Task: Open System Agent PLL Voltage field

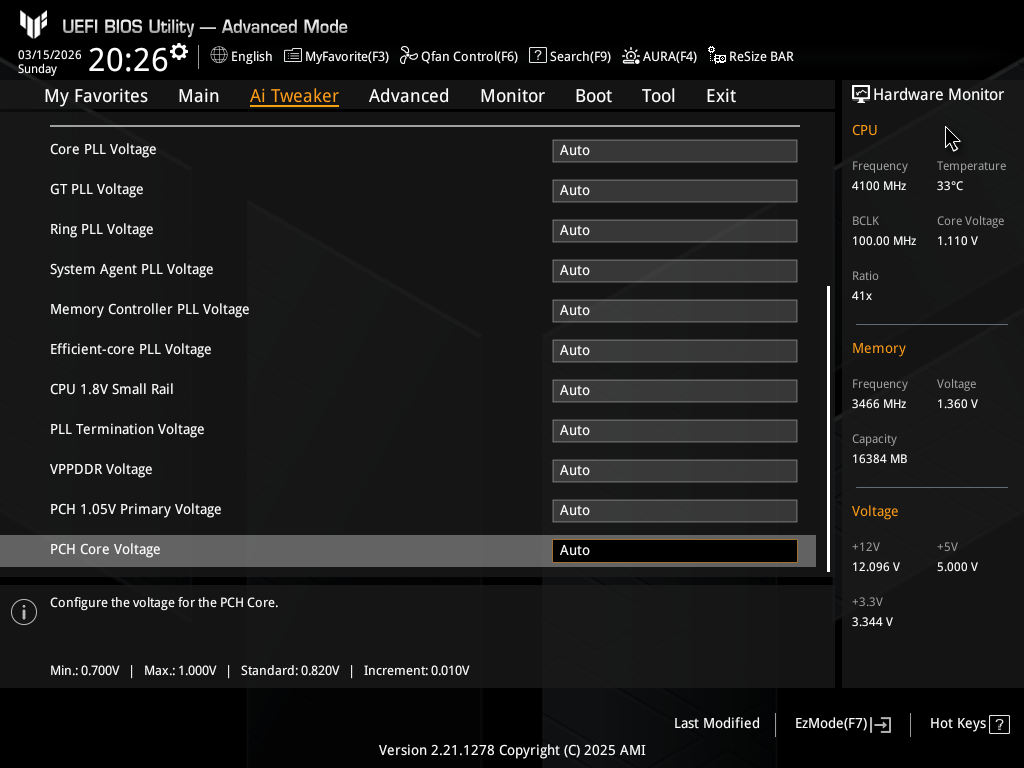Action: [675, 271]
